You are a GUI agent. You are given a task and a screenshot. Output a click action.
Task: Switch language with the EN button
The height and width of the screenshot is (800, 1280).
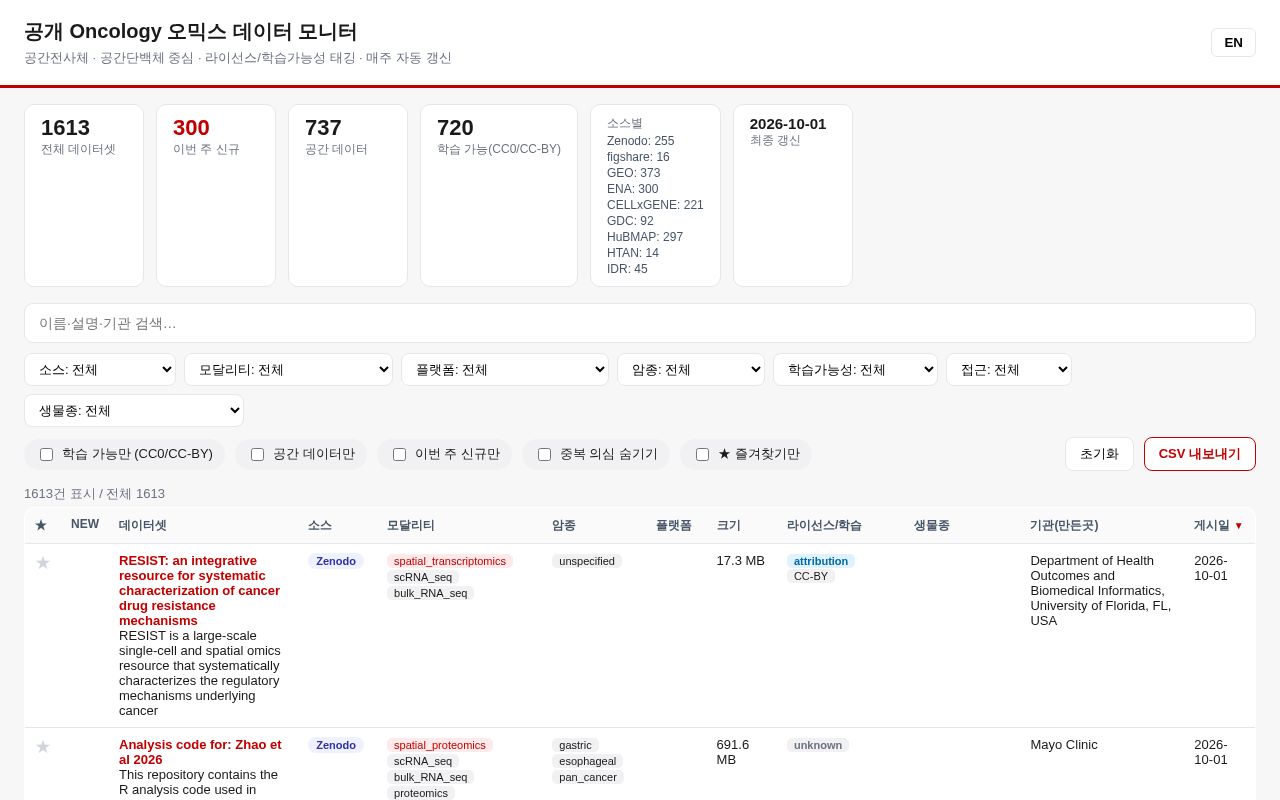coord(1233,42)
